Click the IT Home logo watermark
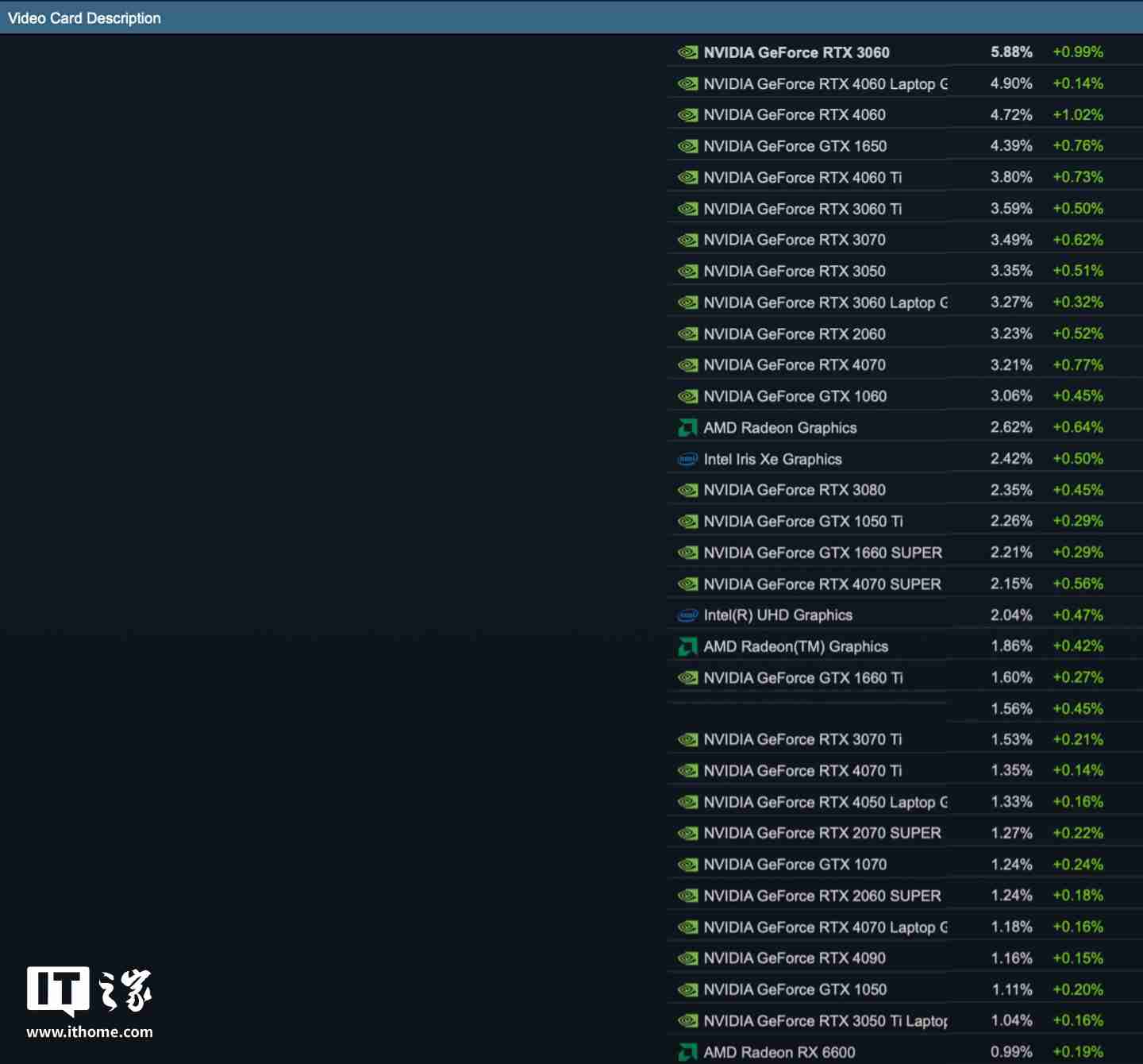 click(x=89, y=990)
